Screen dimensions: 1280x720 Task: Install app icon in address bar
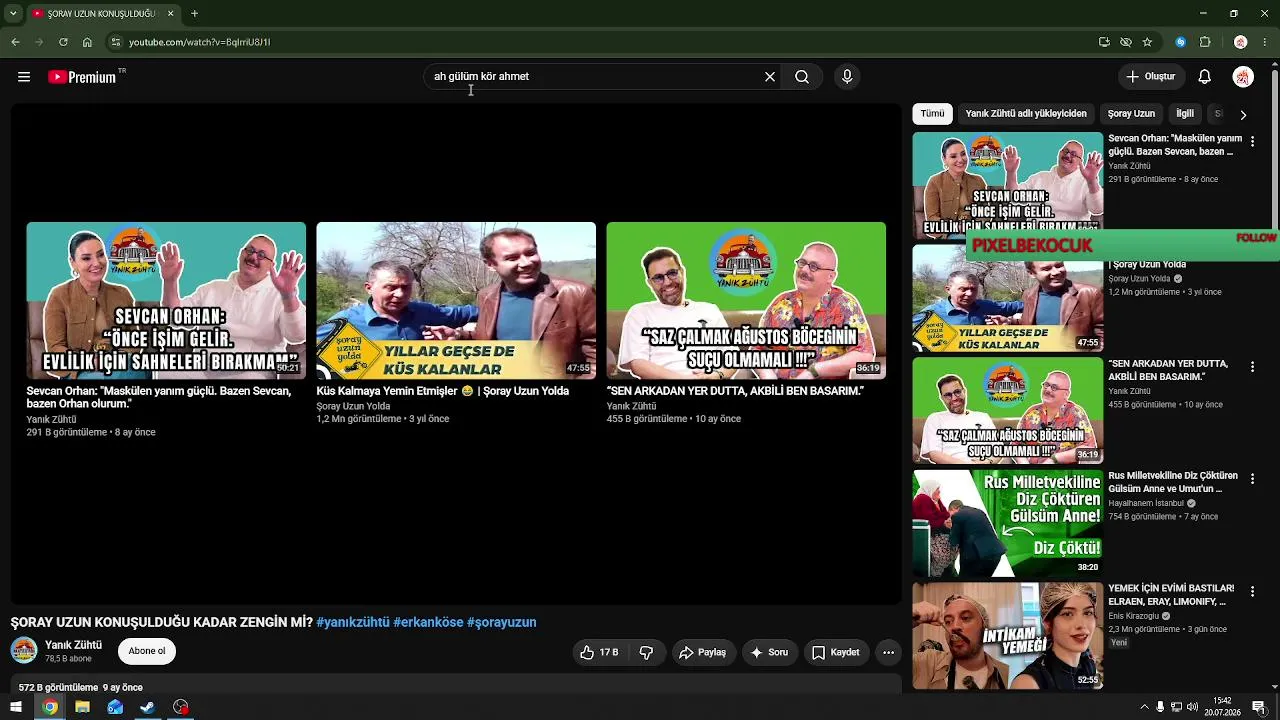point(1104,42)
